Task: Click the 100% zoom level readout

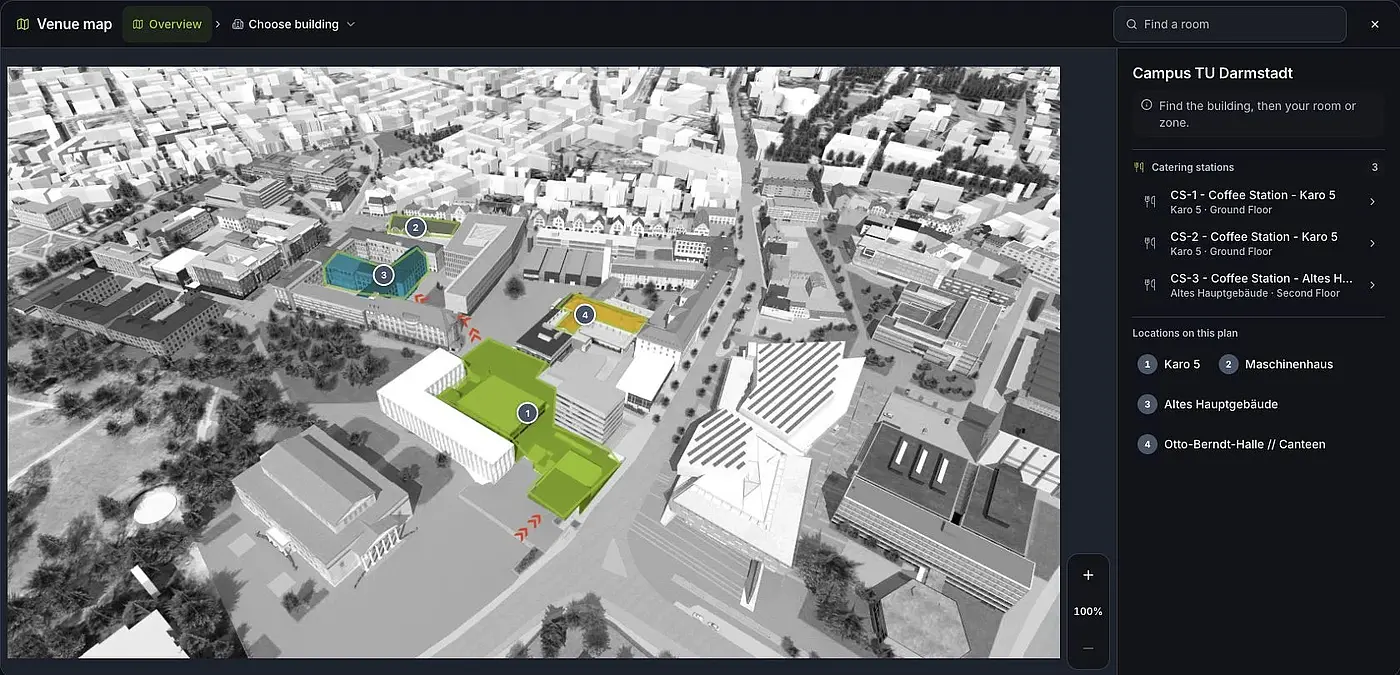Action: 1088,611
